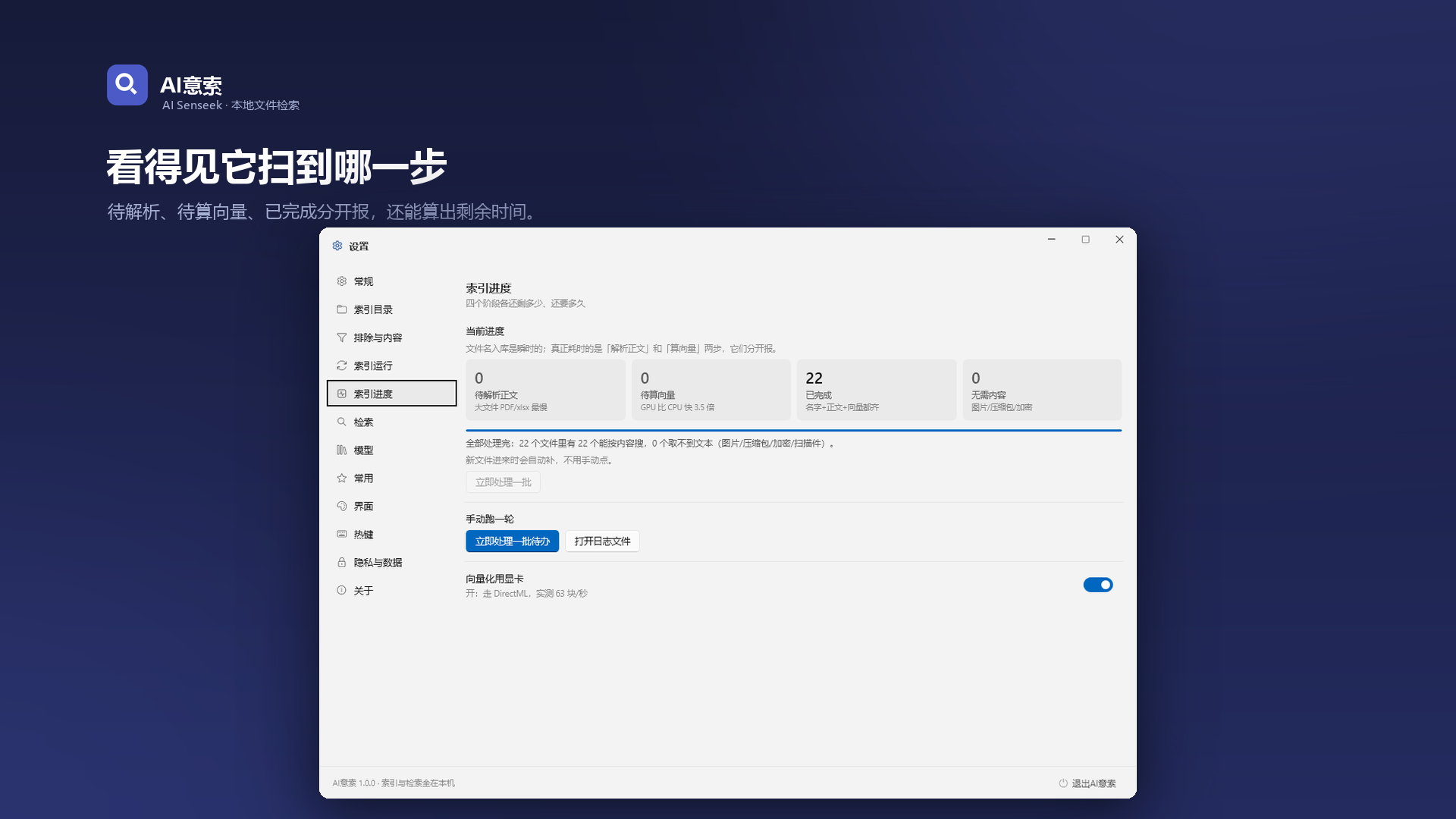Click the 界面 palette icon
1456x819 pixels.
pyautogui.click(x=341, y=506)
